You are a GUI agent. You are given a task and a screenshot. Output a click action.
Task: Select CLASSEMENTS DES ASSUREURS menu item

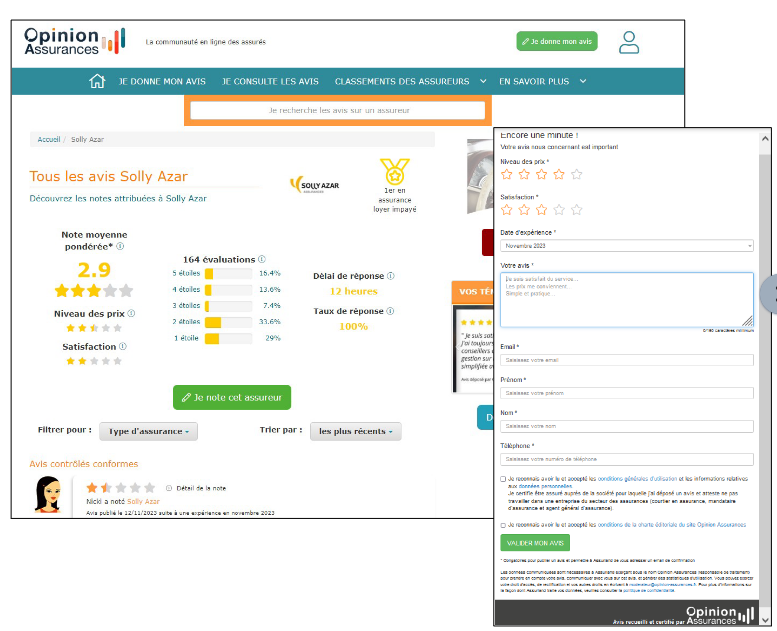402,81
